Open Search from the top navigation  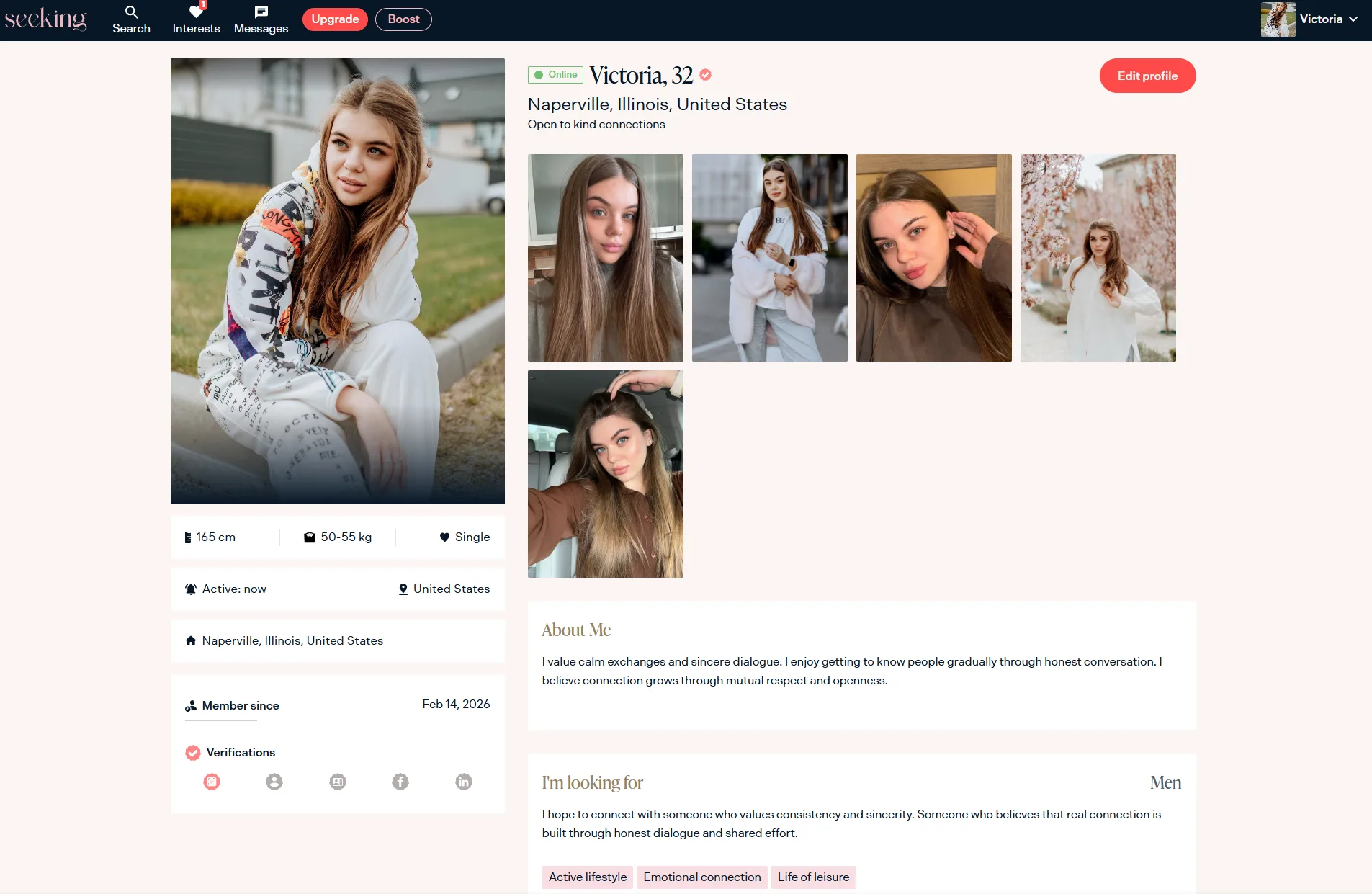point(131,19)
